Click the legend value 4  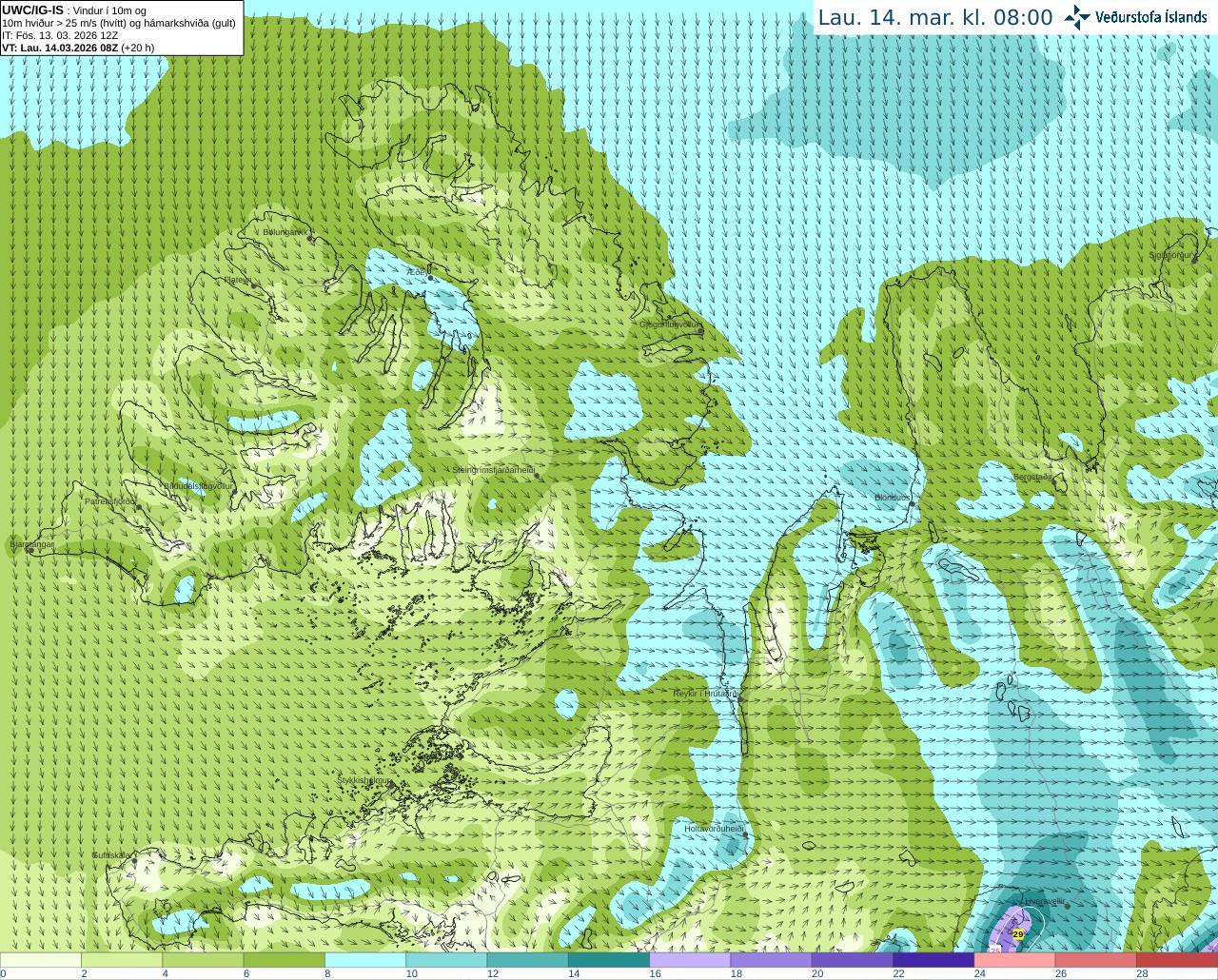click(x=165, y=973)
